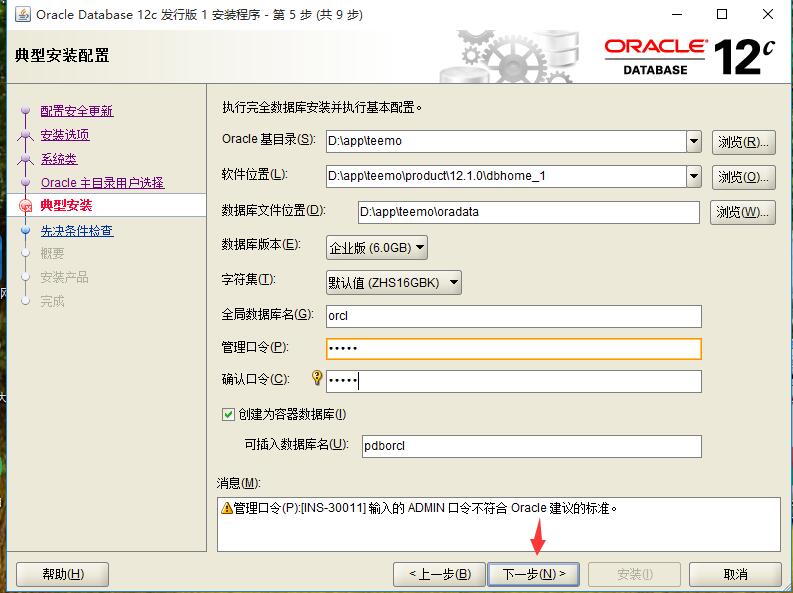Go to Oracle 主目录用户选择 step
This screenshot has width=793, height=593.
pyautogui.click(x=102, y=183)
